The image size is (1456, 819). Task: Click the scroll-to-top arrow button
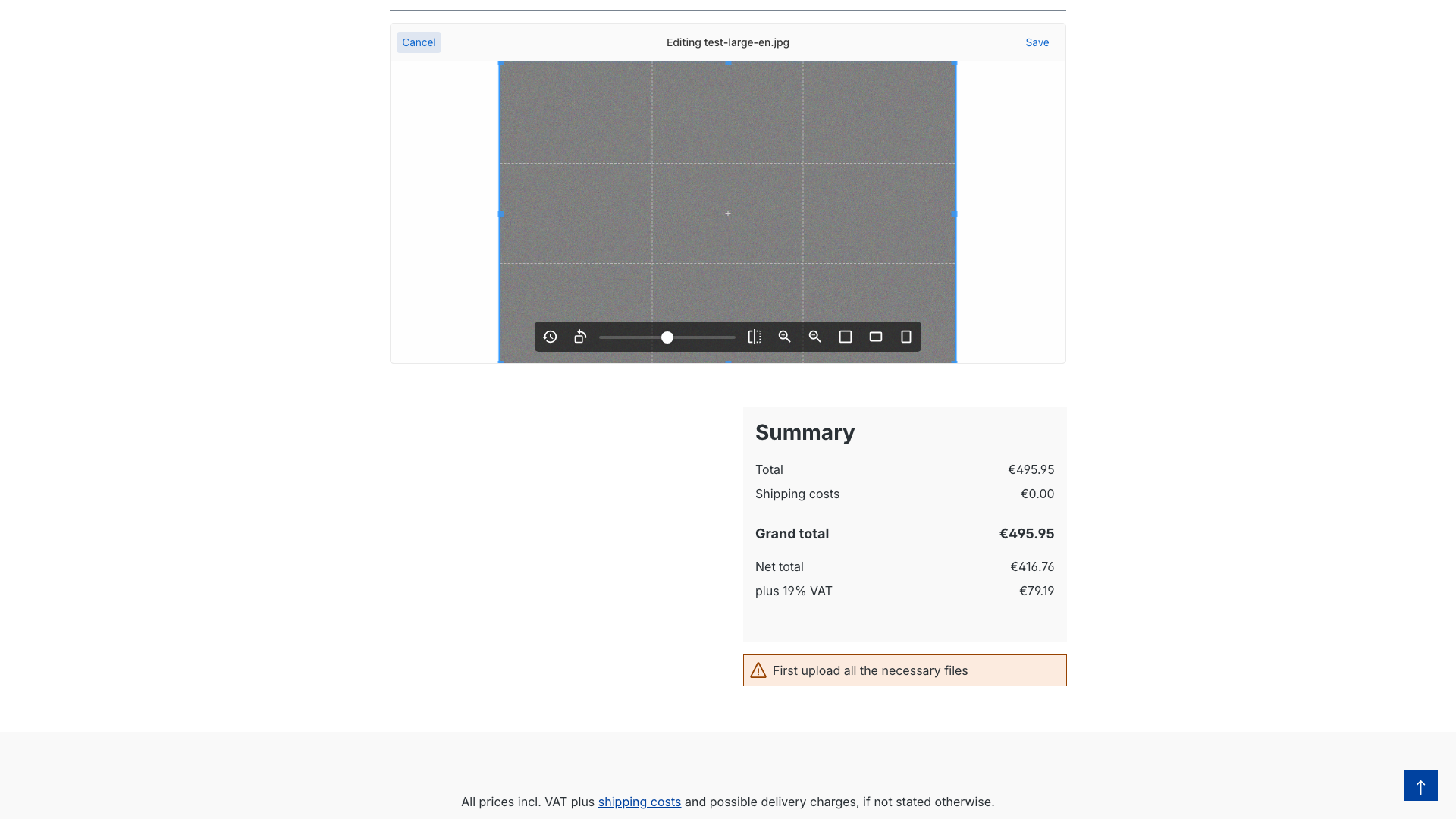(1420, 786)
